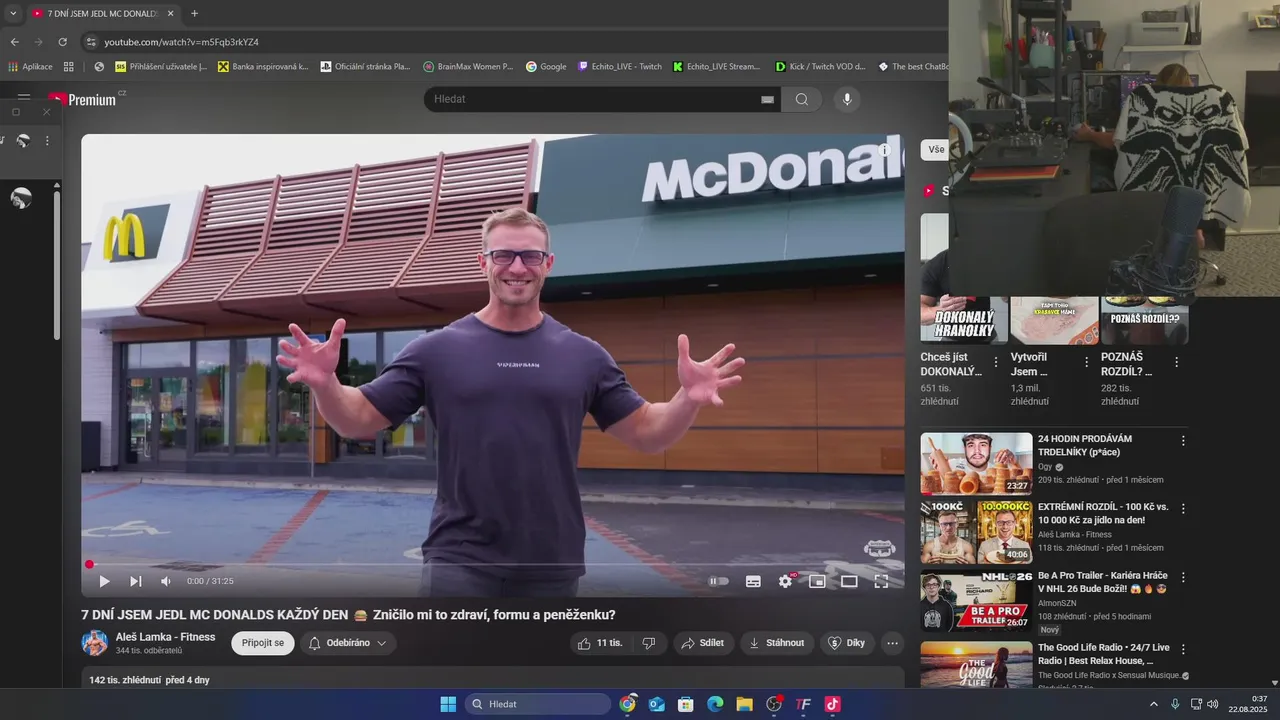This screenshot has width=1280, height=720.
Task: Open on-screen keyboard in search box
Action: click(x=767, y=100)
